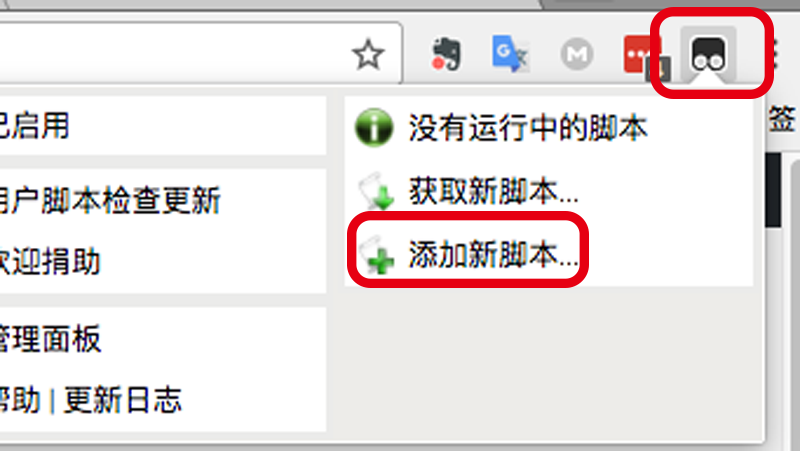Open the 帮助 help link
This screenshot has height=451, width=800.
pyautogui.click(x=19, y=399)
